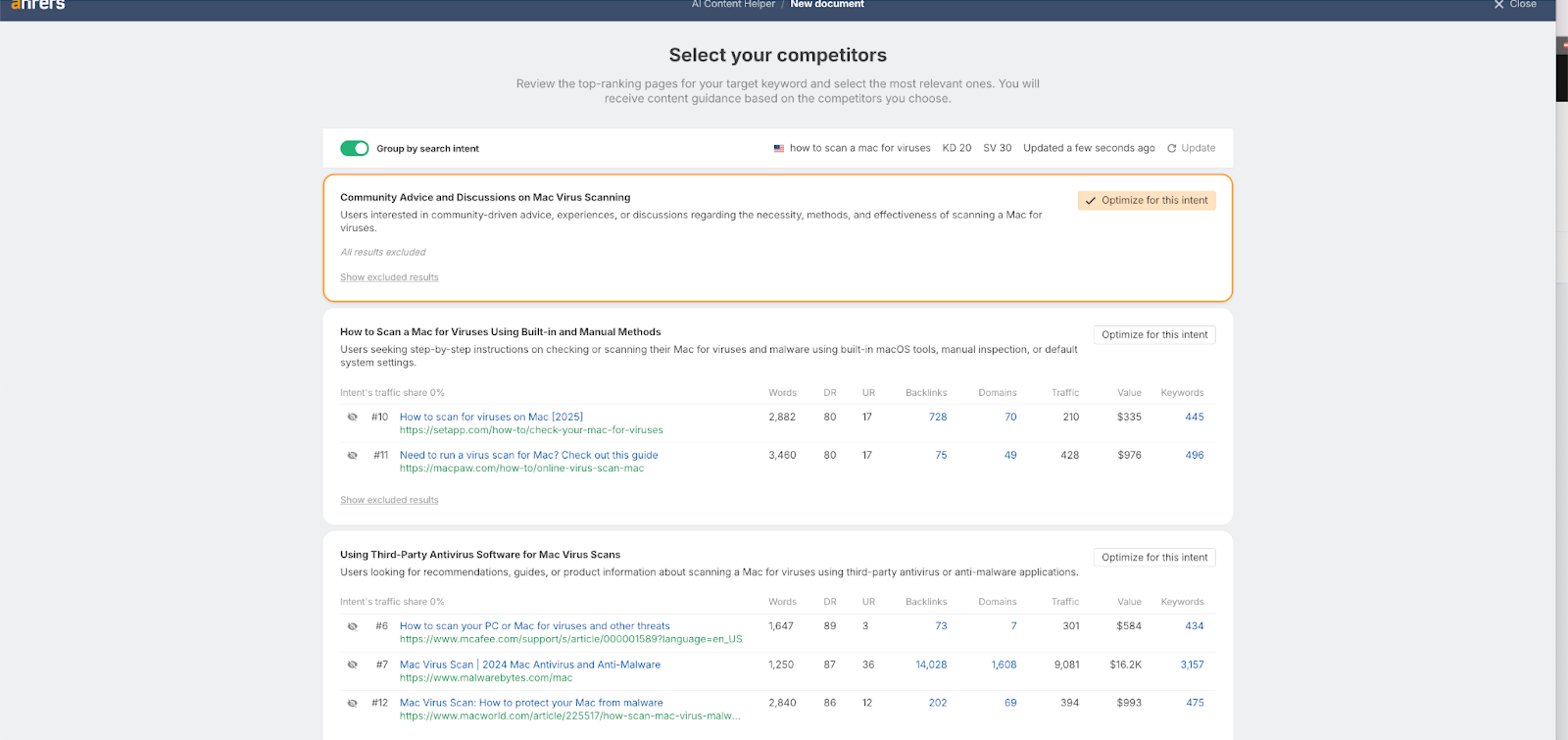Click domains value 69 for macworld

pyautogui.click(x=1010, y=703)
